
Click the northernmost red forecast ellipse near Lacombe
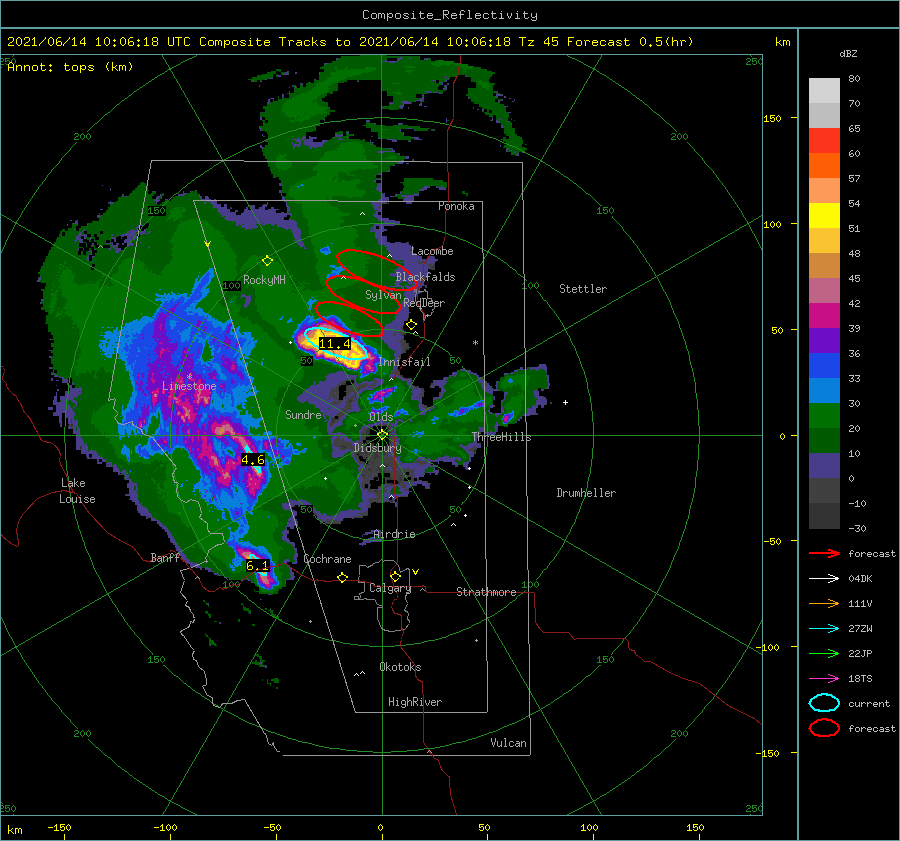click(375, 270)
